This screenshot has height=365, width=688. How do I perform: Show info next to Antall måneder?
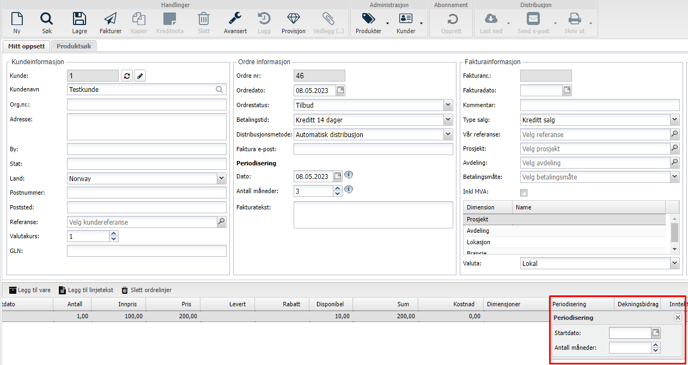pos(349,189)
